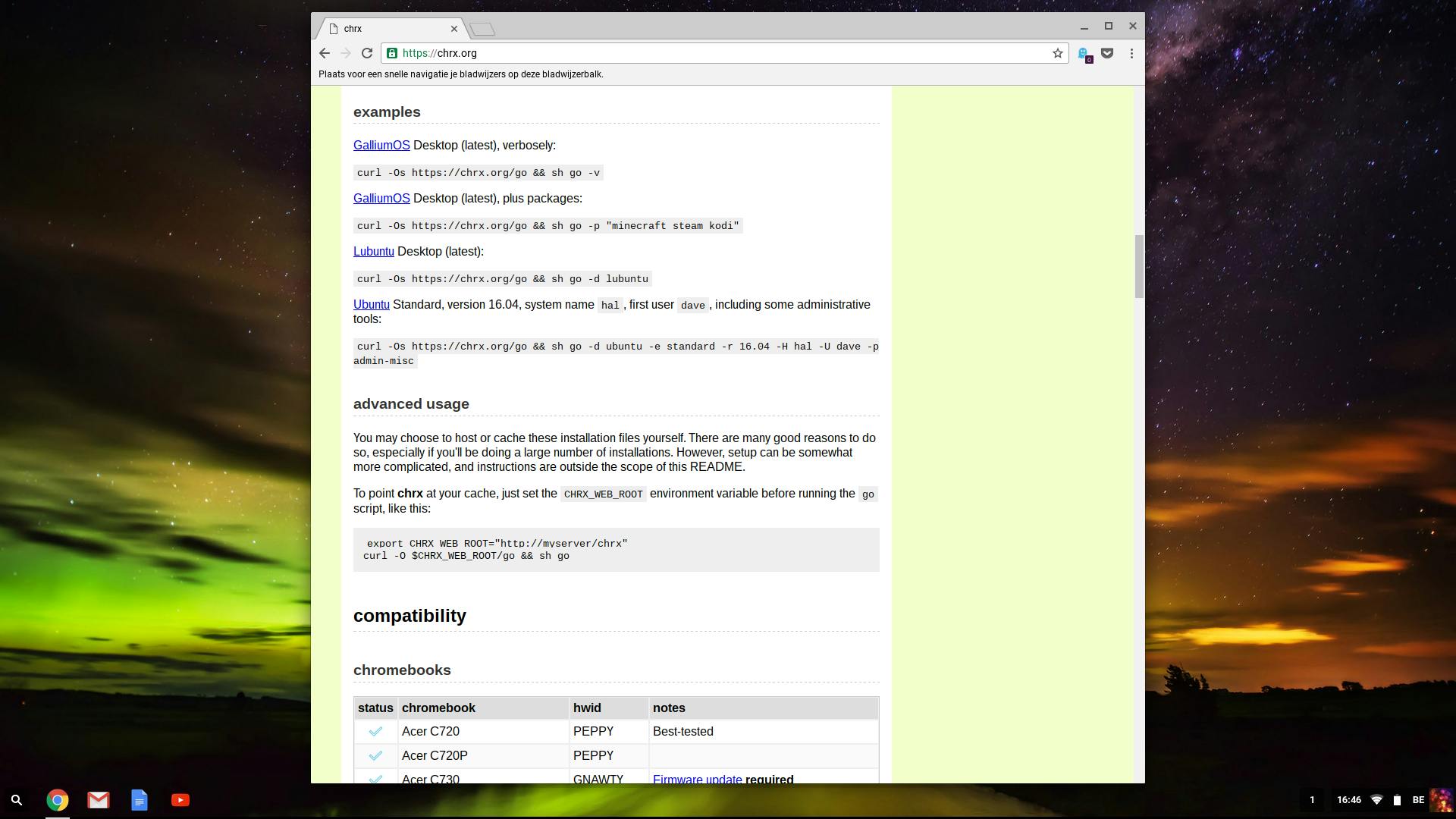Viewport: 1456px width, 819px height.
Task: Reload the chrx.org page
Action: point(367,53)
